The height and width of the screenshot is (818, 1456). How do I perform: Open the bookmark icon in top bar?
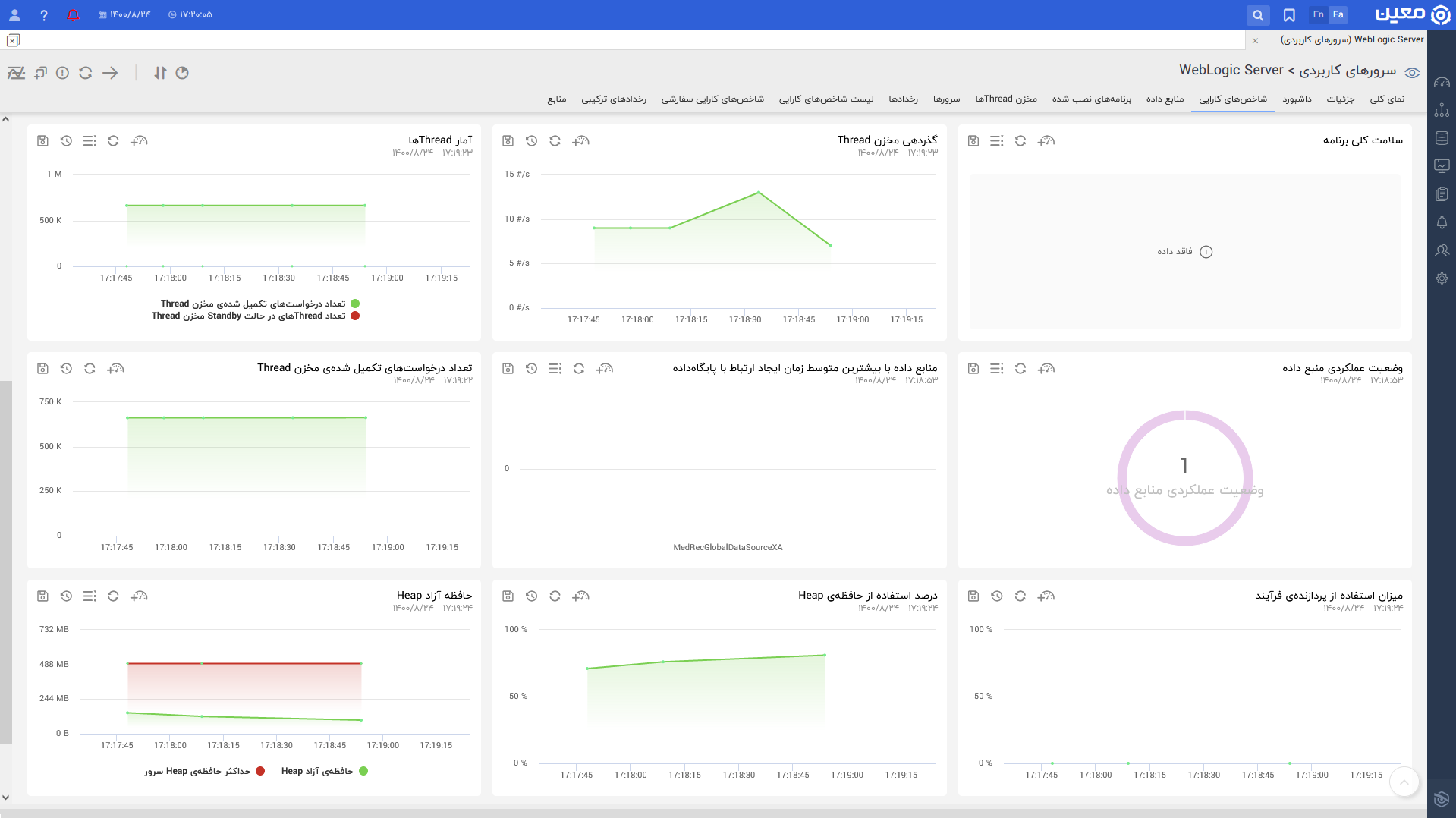point(1289,15)
